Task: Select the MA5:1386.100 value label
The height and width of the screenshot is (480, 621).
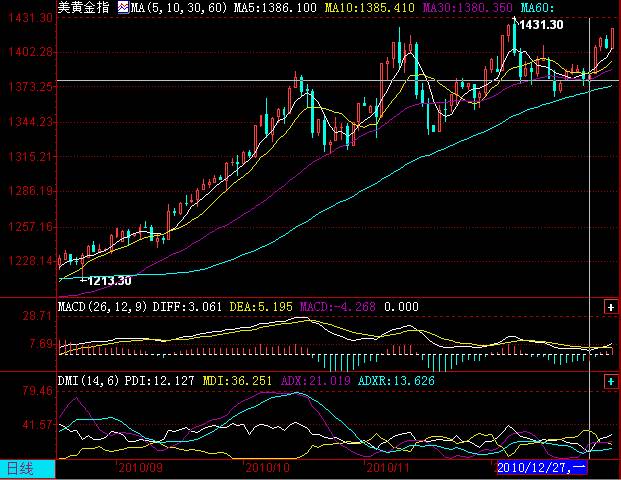Action: click(x=275, y=8)
